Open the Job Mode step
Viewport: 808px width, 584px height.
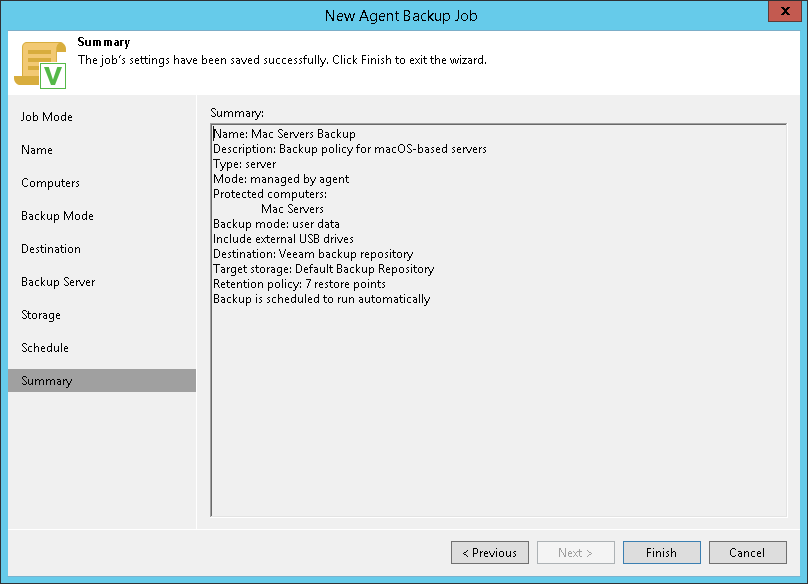(x=47, y=117)
